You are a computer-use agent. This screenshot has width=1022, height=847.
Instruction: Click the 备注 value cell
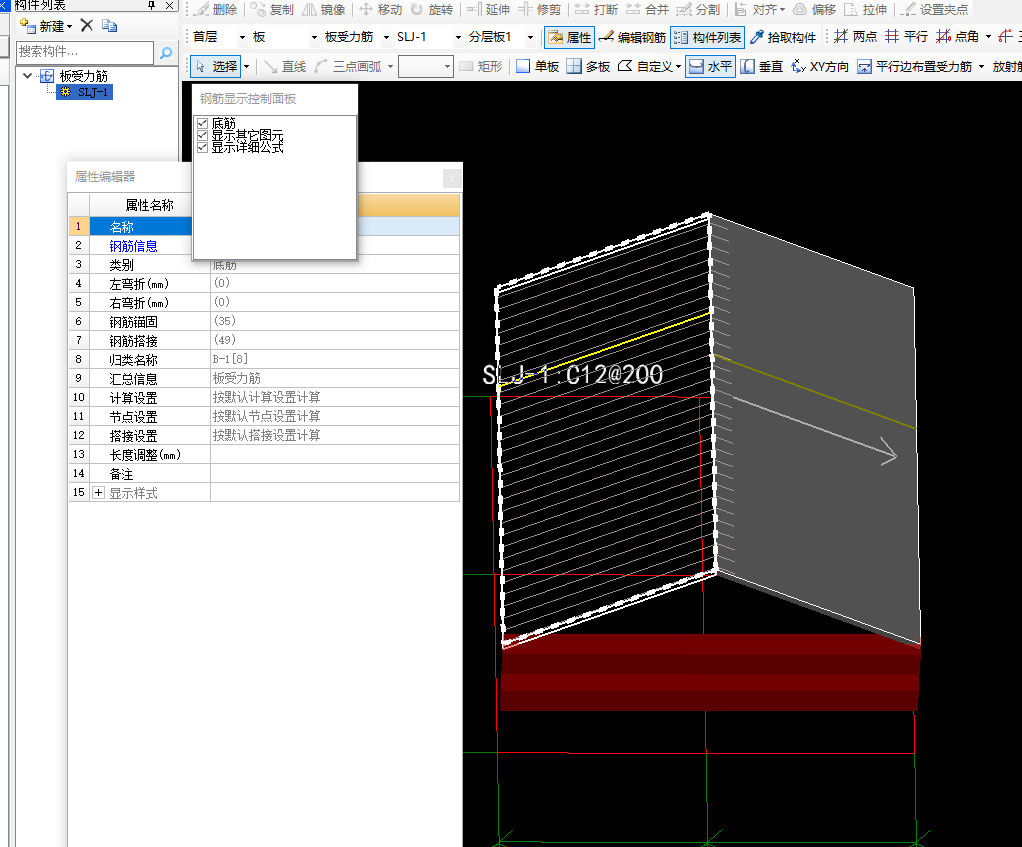pos(335,473)
